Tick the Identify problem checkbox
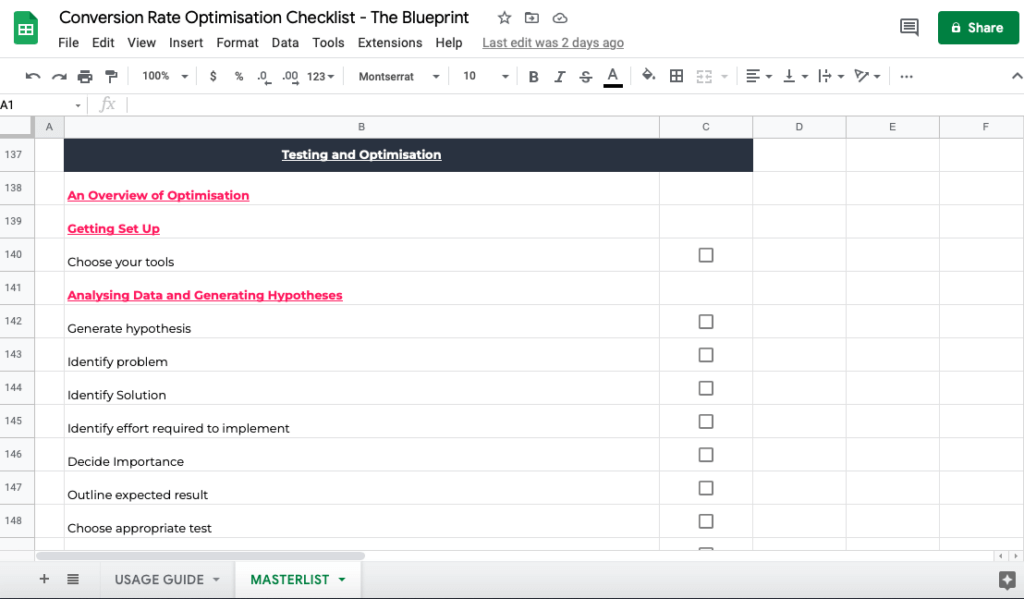The width and height of the screenshot is (1024, 599). [706, 355]
